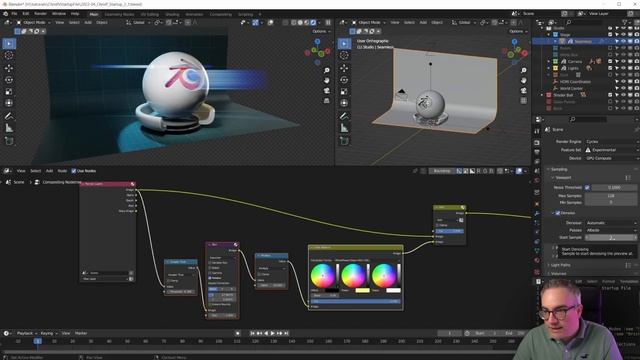
Task: Click the pan hand icon in right viewport
Action: click(x=524, y=80)
